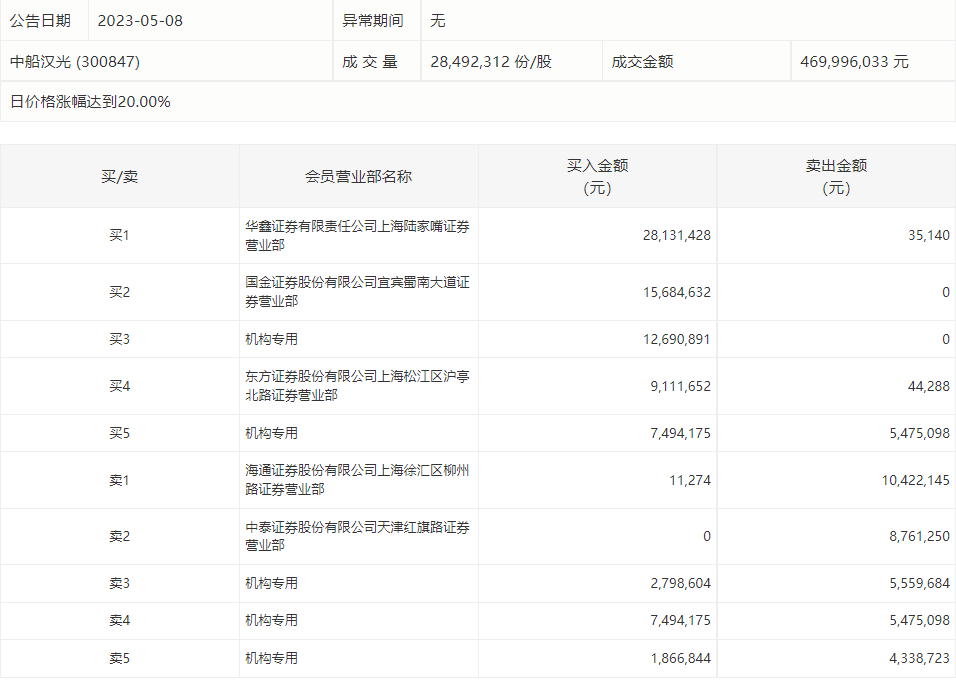Screen dimensions: 956x681
Task: Click the 卖出金额 (元) column header
Action: (x=836, y=177)
